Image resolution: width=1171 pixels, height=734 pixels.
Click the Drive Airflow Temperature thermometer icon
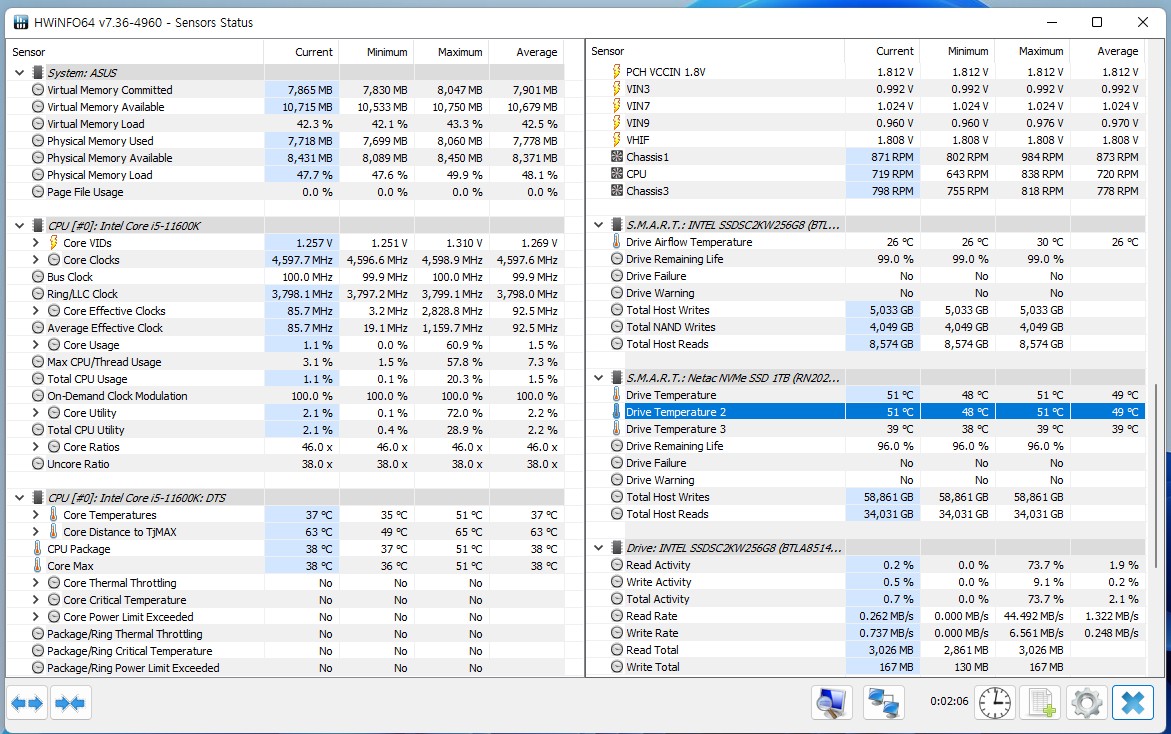pyautogui.click(x=616, y=242)
